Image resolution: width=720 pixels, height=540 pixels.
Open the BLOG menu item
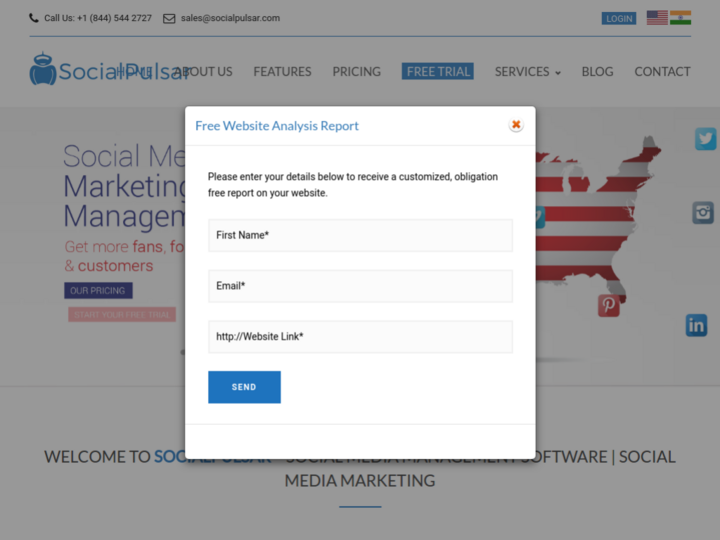597,72
